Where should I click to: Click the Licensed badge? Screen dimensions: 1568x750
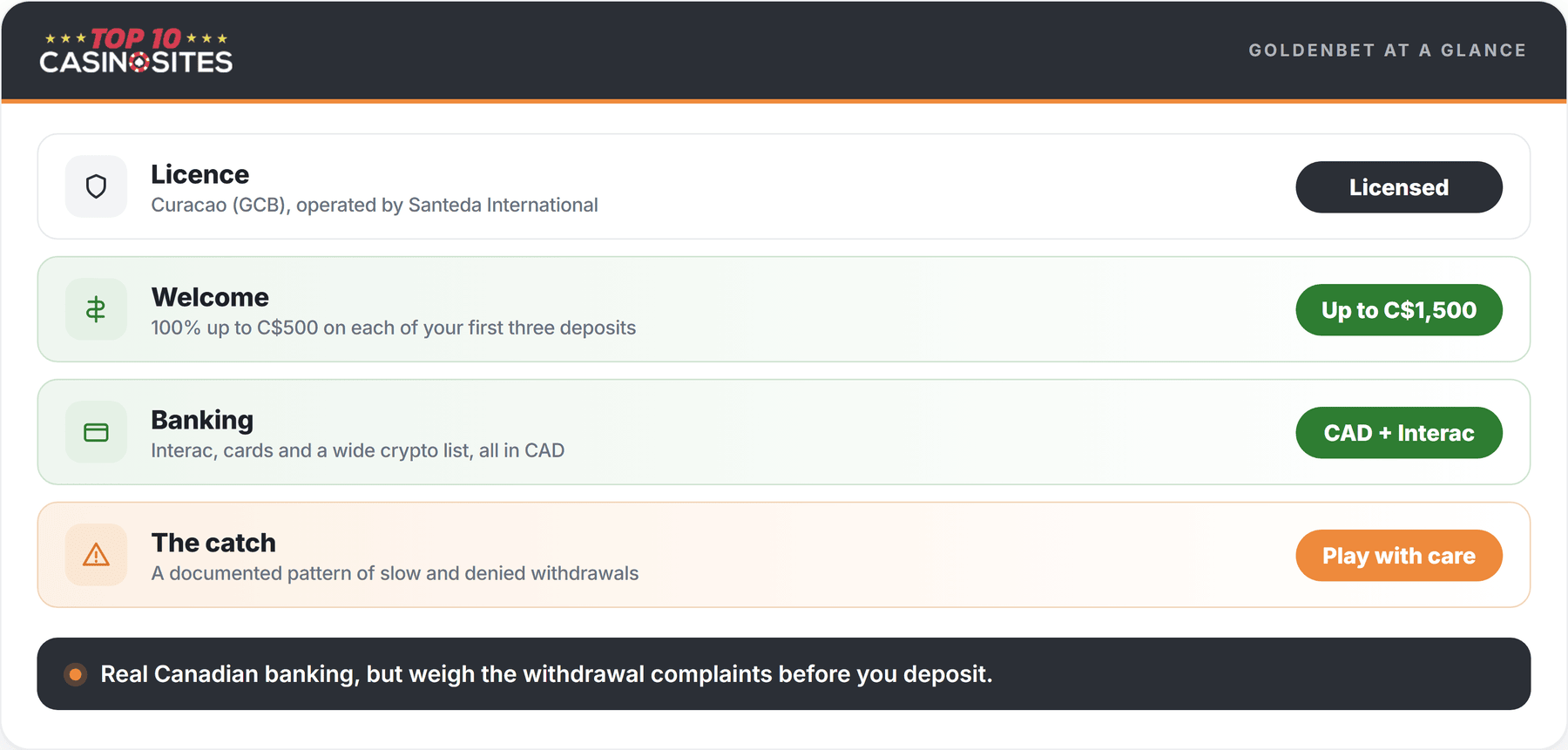pos(1399,187)
